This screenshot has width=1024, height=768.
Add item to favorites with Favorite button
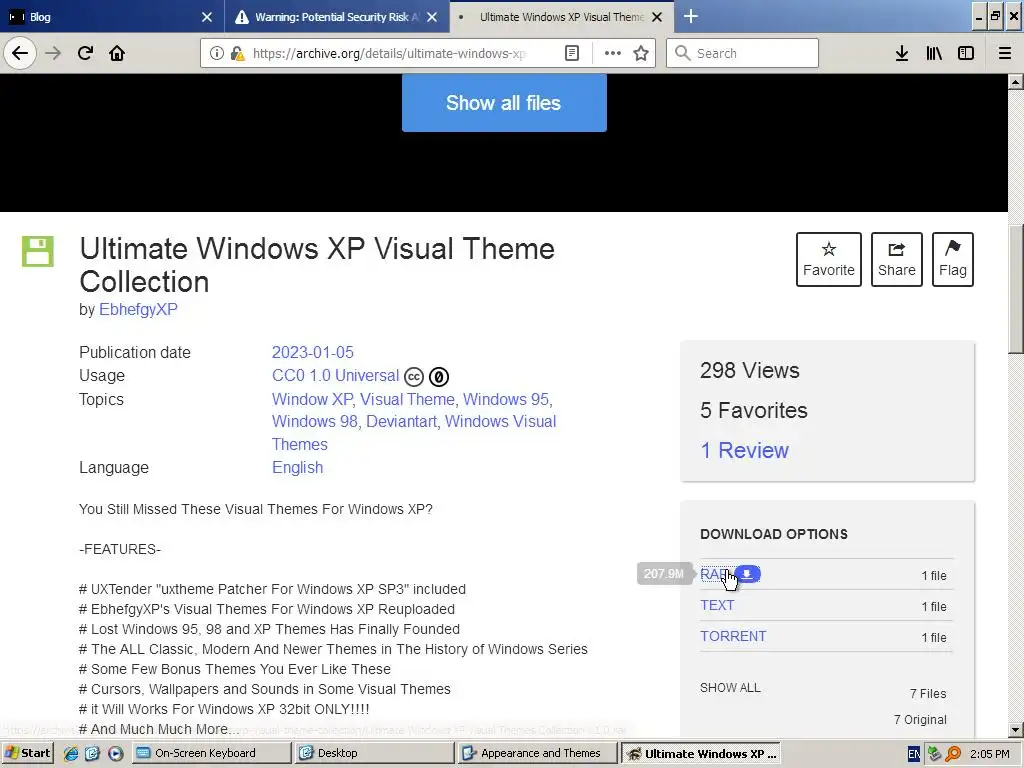pyautogui.click(x=829, y=259)
